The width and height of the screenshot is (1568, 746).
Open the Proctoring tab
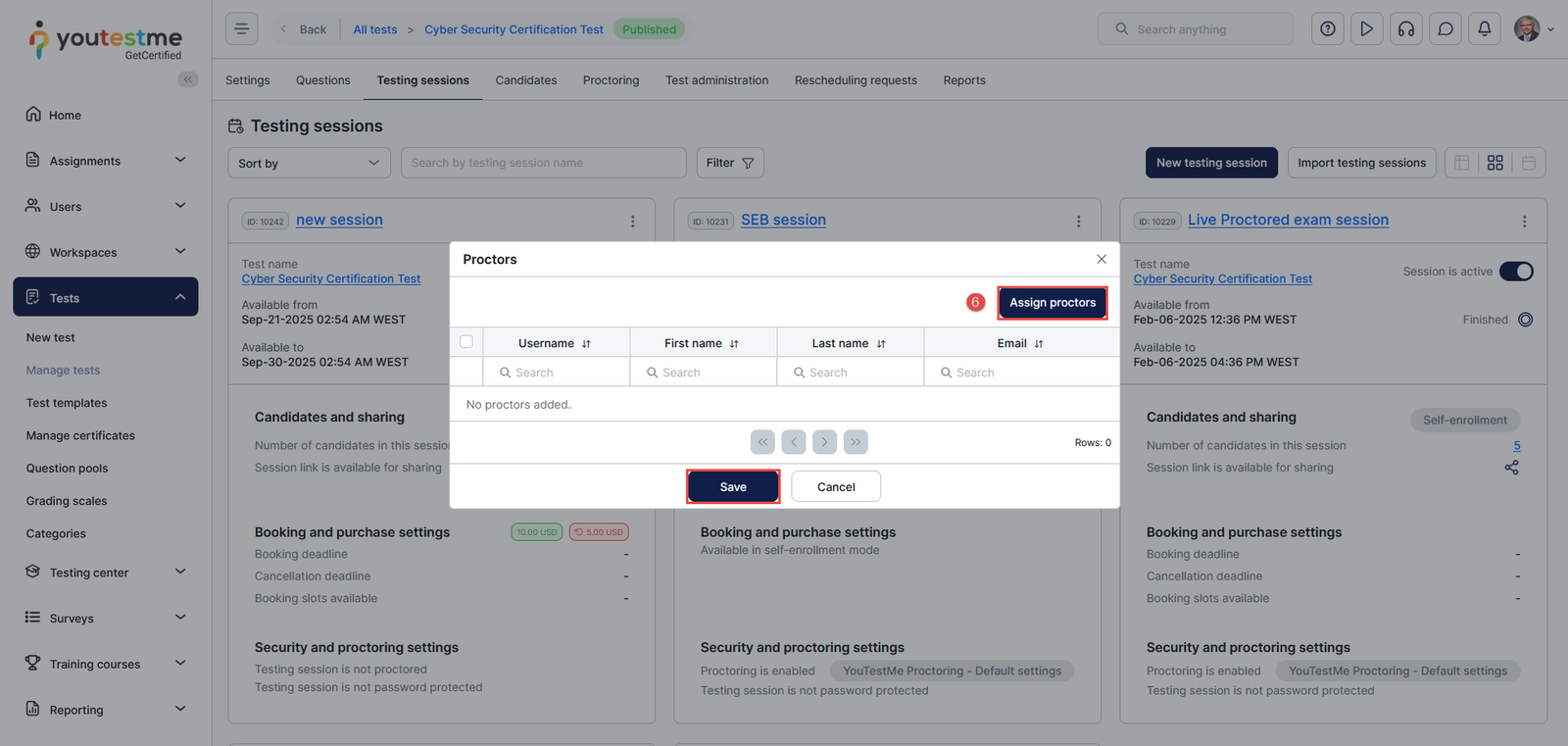611,80
